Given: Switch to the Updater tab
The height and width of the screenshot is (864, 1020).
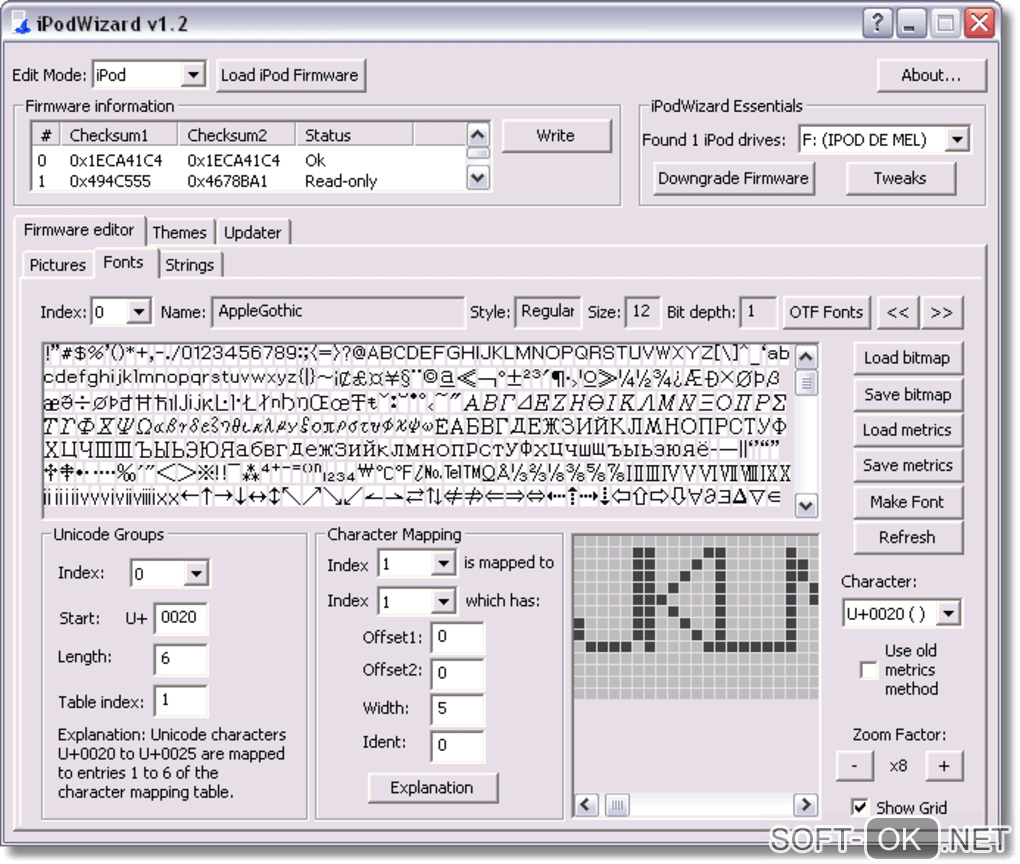Looking at the screenshot, I should 252,232.
